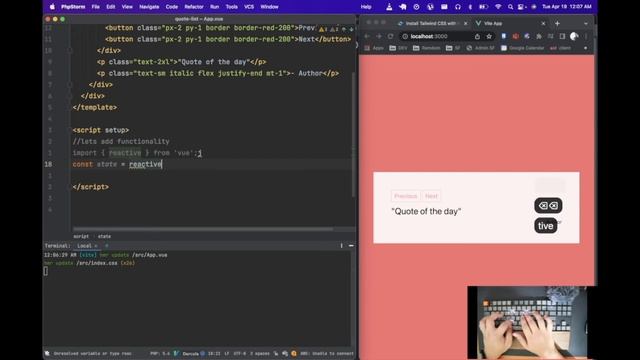Go forward in the browser

click(x=379, y=36)
